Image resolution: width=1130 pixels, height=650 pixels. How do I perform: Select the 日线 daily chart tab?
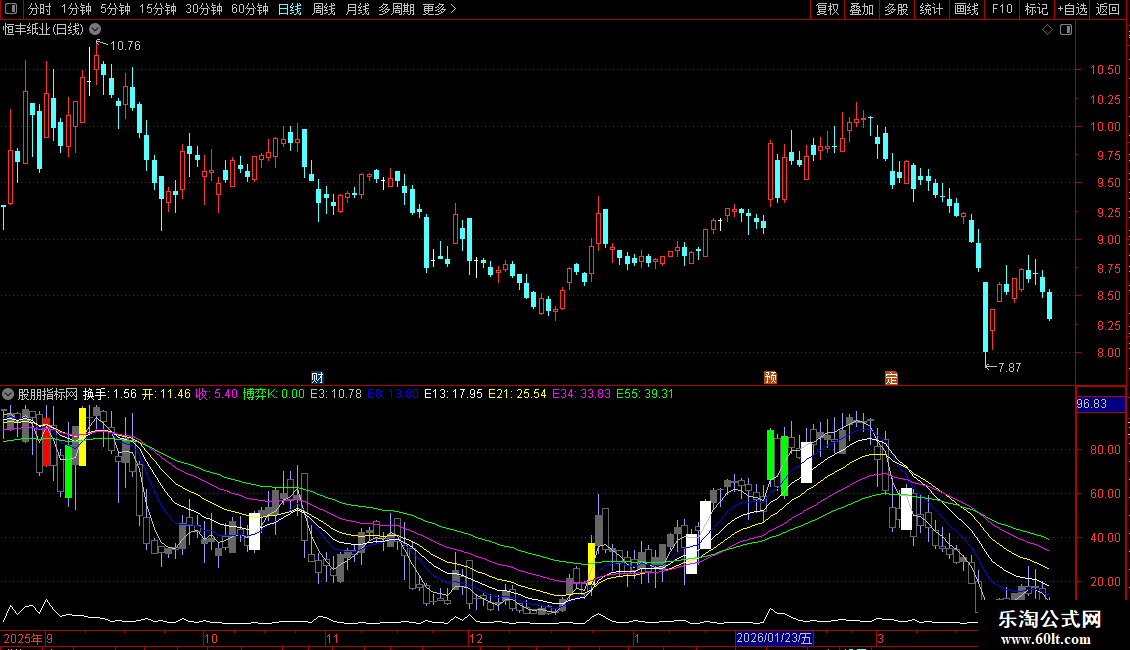pyautogui.click(x=290, y=9)
